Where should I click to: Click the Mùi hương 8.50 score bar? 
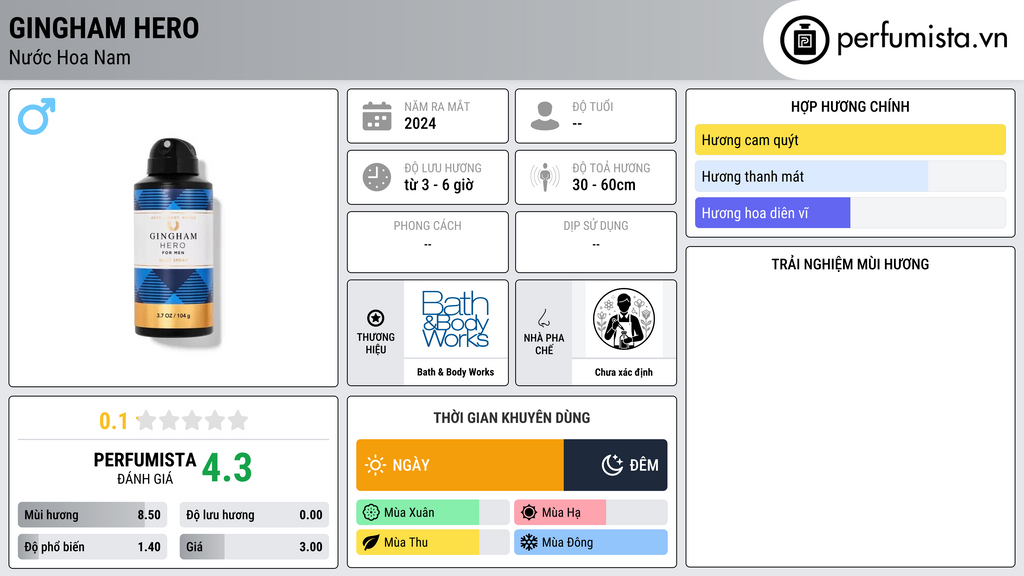point(92,515)
